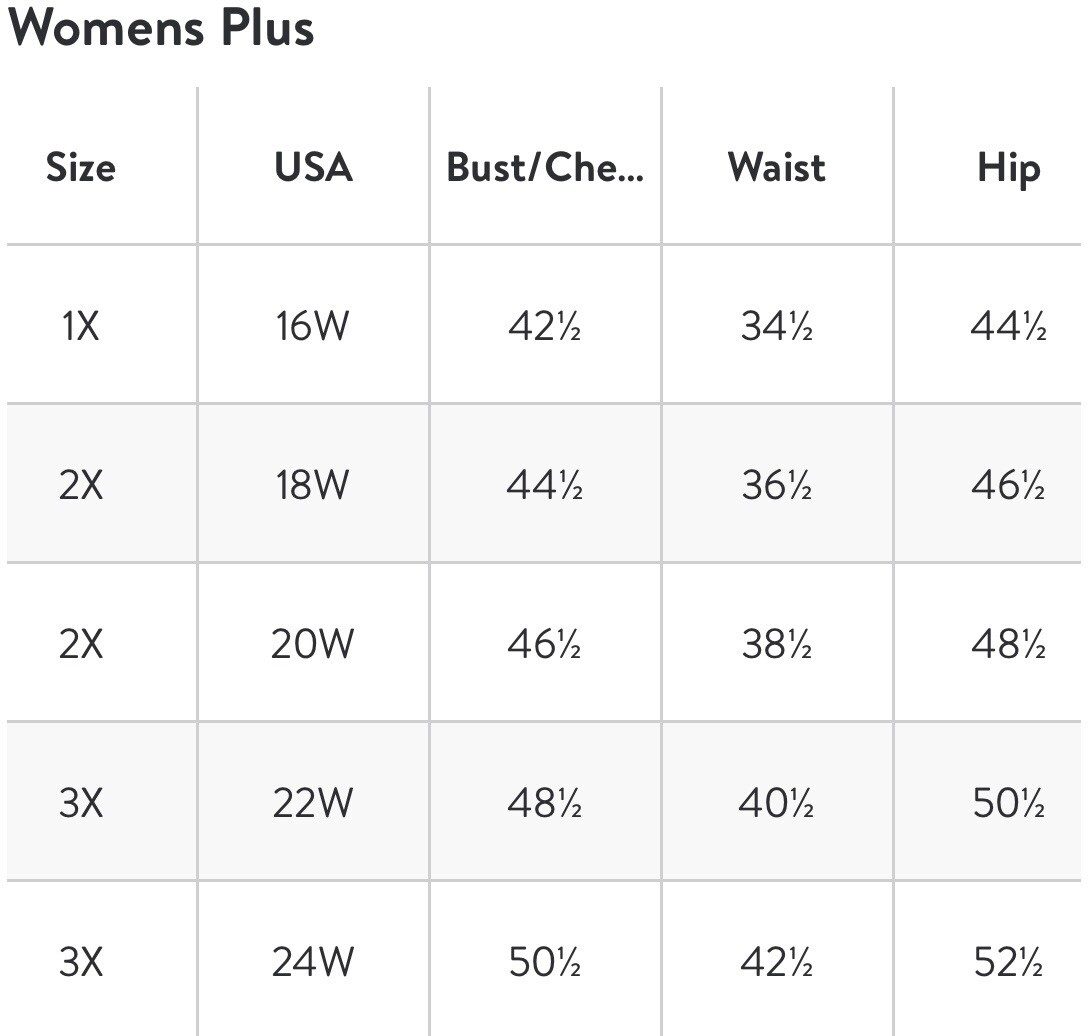
Task: Click the 1X size cell
Action: (81, 326)
